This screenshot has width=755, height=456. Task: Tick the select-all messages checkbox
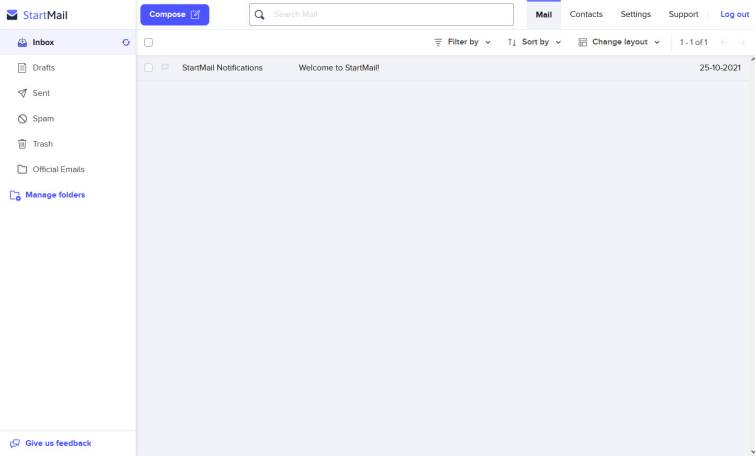coord(148,42)
